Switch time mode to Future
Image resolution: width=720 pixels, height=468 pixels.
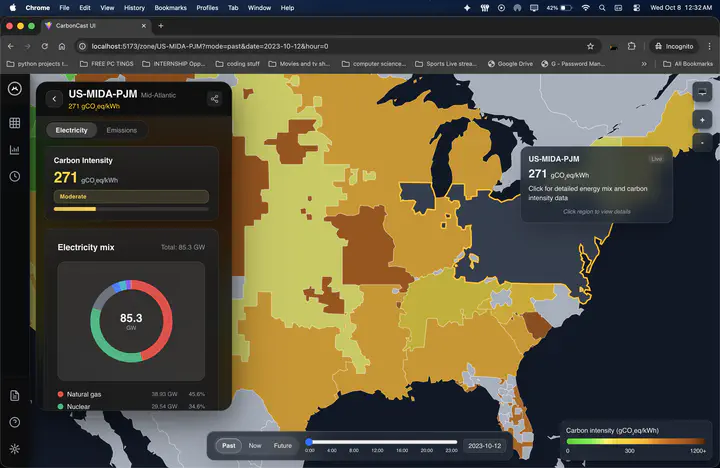pos(283,445)
